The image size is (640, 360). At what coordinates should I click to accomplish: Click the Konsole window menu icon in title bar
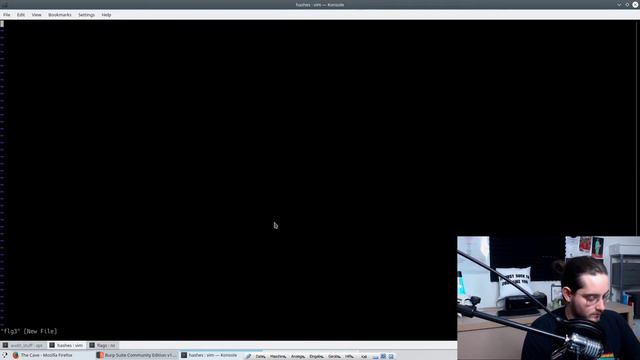click(x=4, y=4)
